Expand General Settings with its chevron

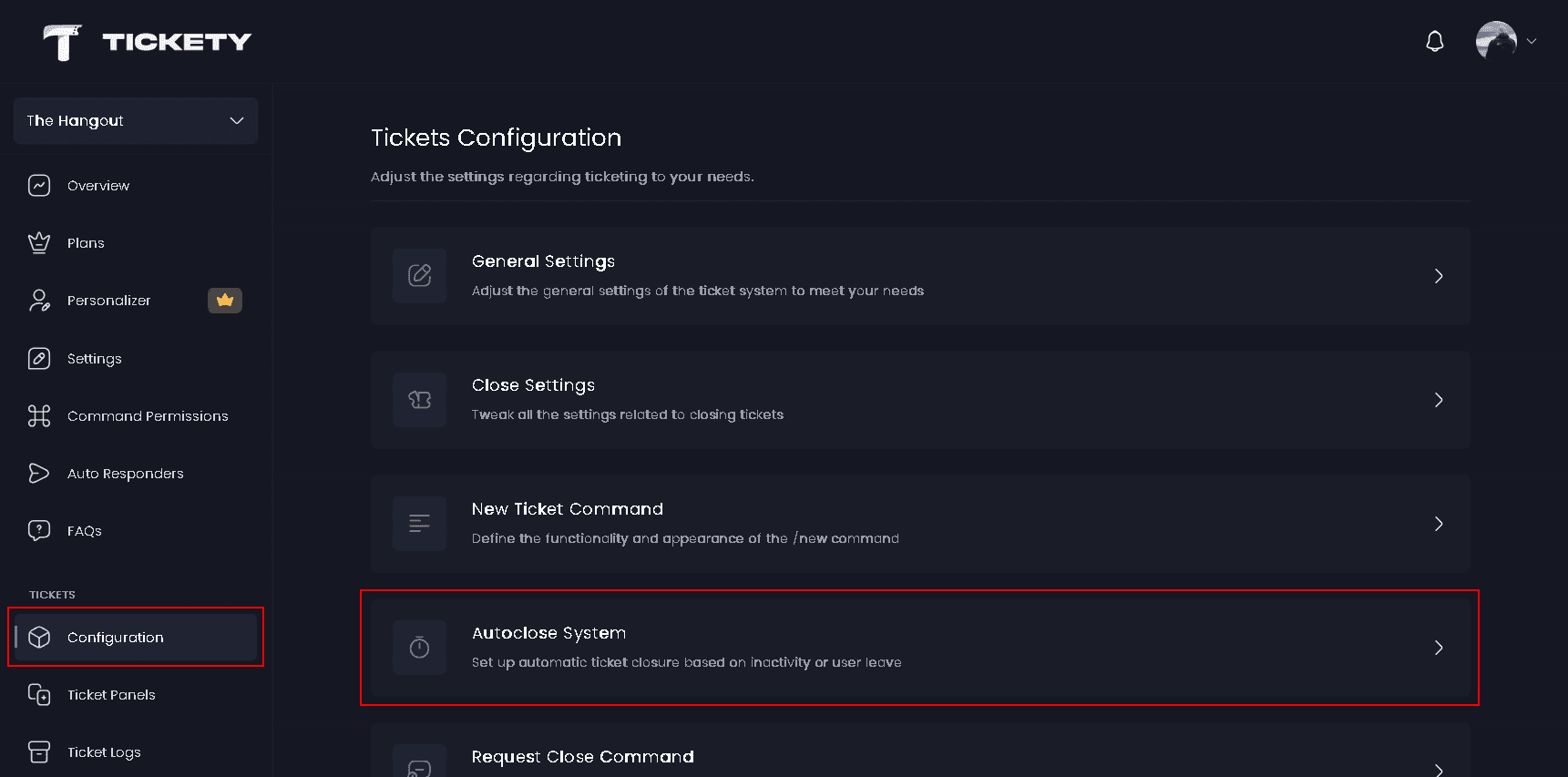(x=1439, y=276)
